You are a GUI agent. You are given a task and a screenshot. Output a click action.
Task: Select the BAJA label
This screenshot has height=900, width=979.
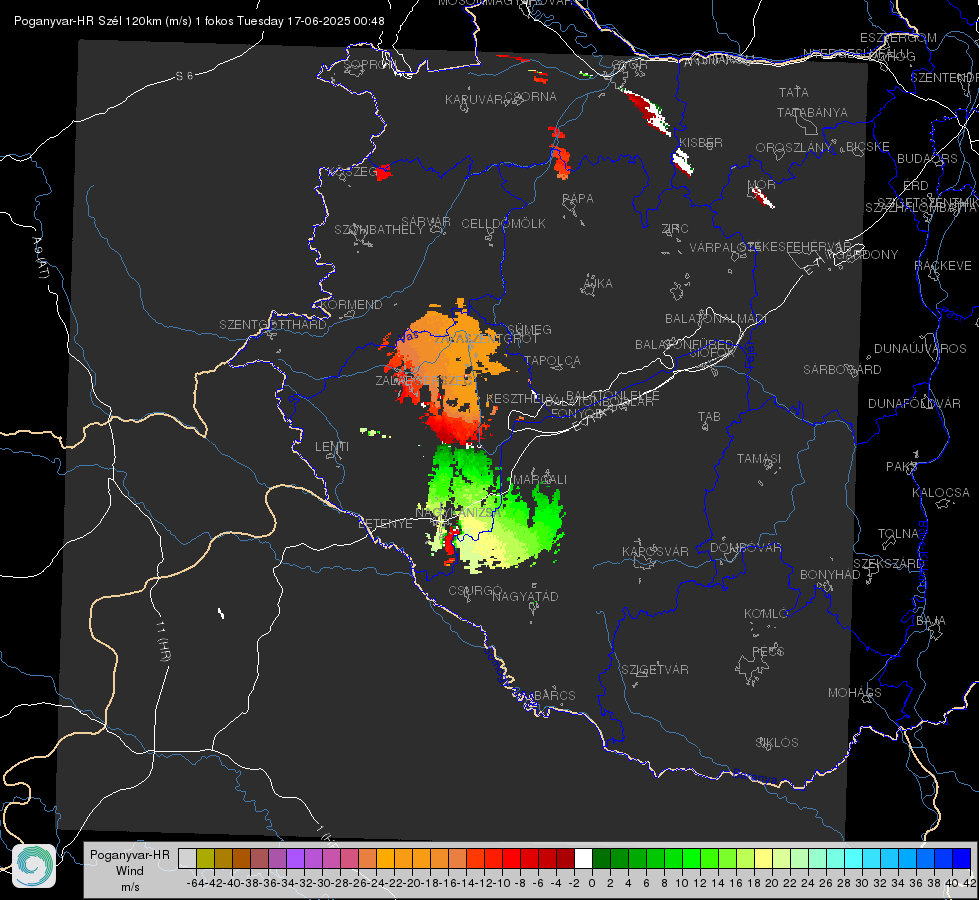click(x=931, y=620)
